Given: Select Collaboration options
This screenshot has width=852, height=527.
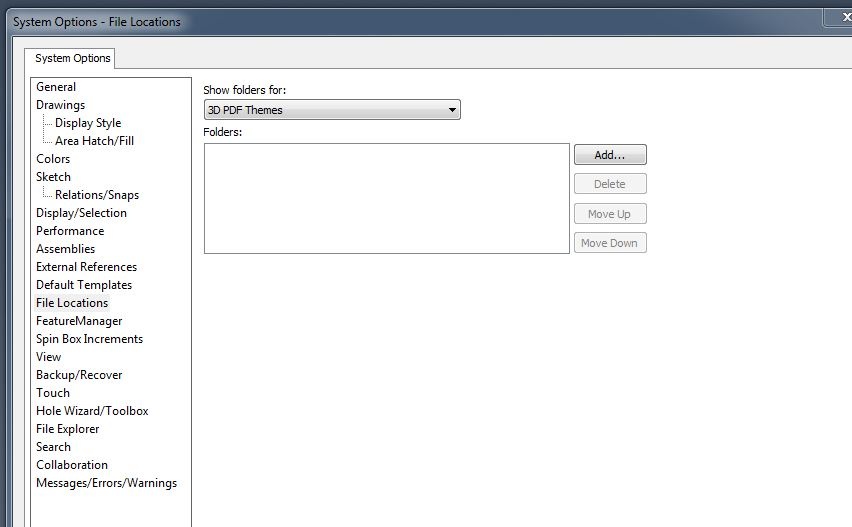Looking at the screenshot, I should (72, 465).
